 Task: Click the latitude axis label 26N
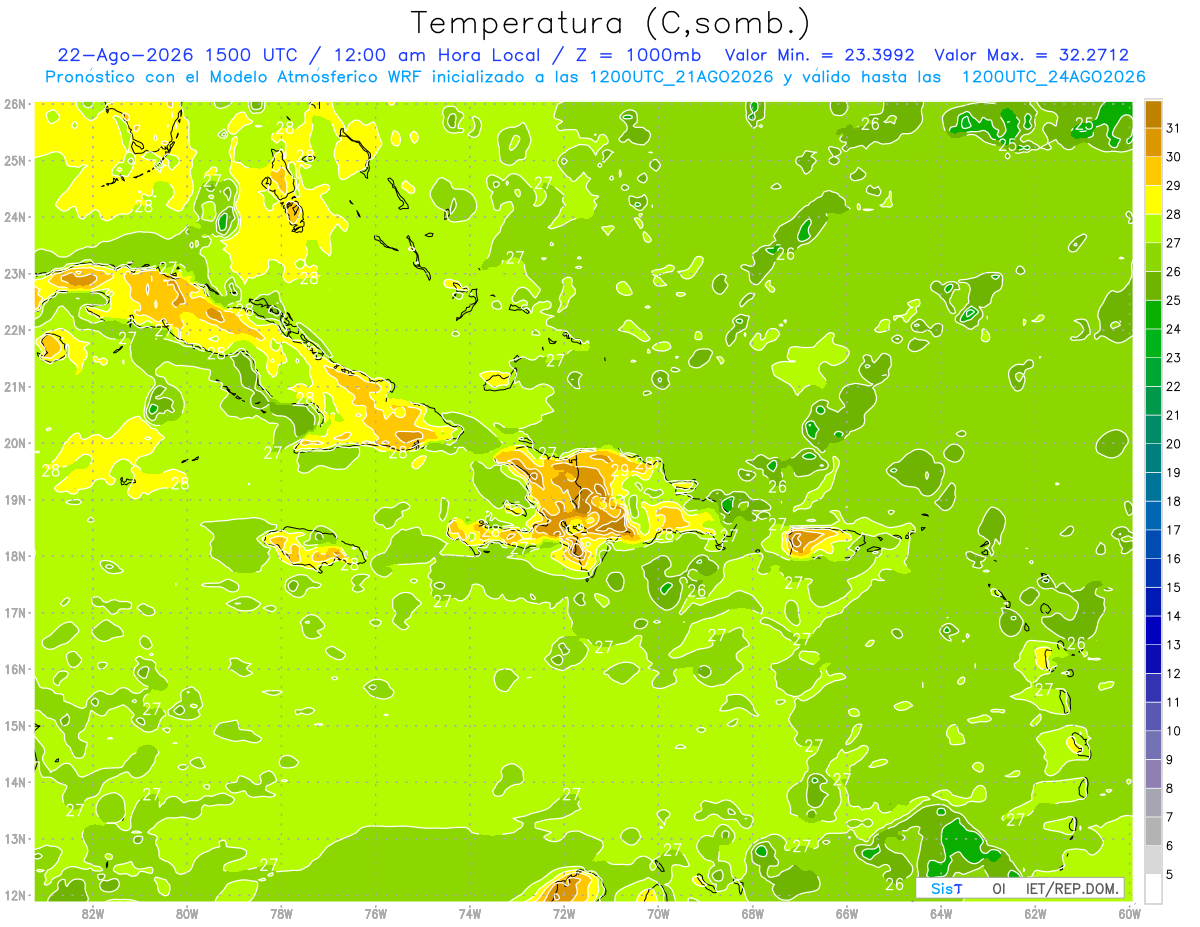pyautogui.click(x=14, y=104)
